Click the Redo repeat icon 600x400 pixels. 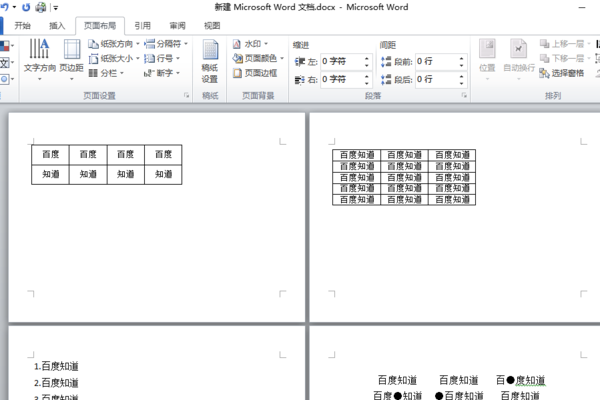[x=26, y=7]
